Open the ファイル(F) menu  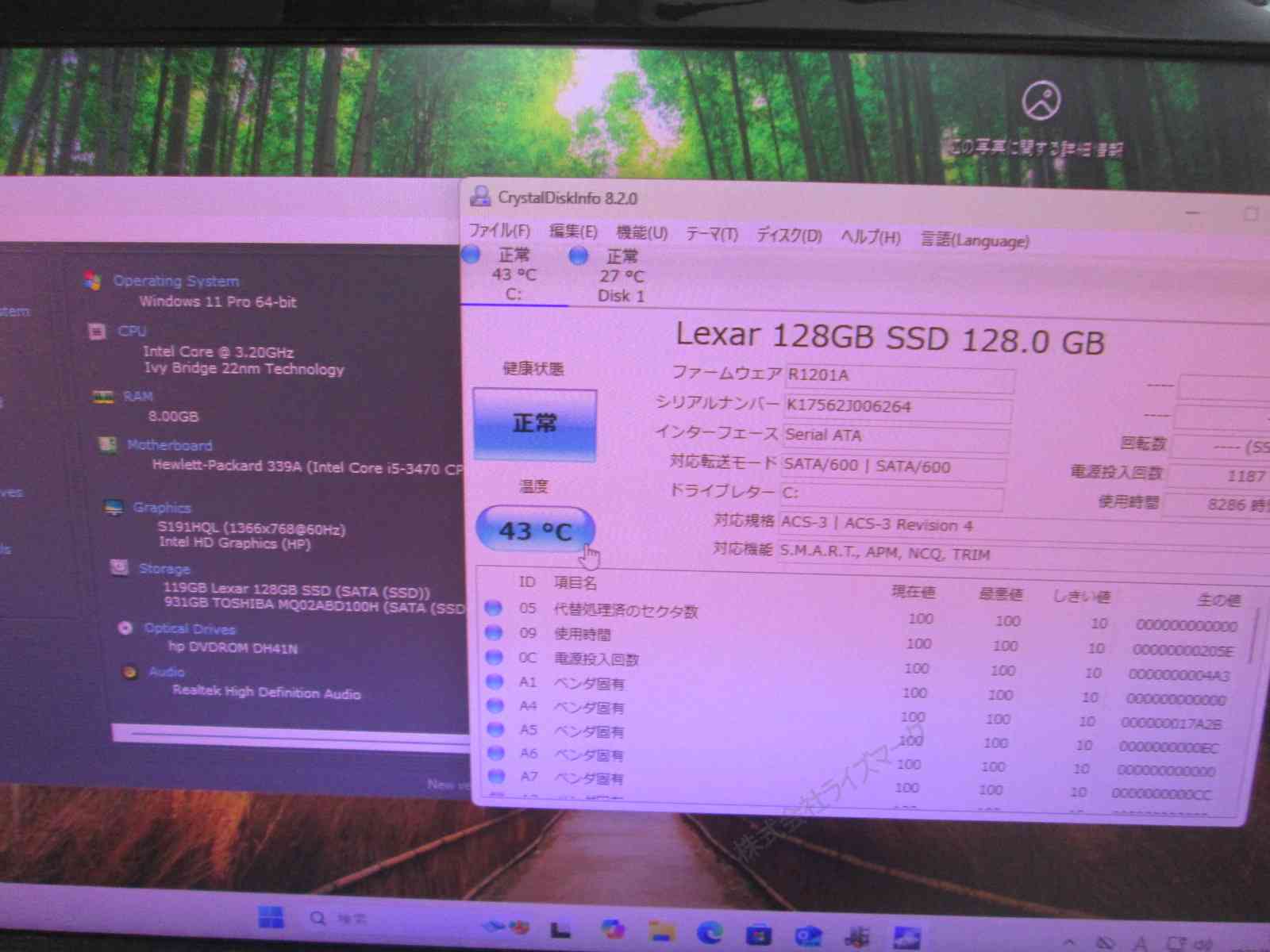click(x=499, y=231)
